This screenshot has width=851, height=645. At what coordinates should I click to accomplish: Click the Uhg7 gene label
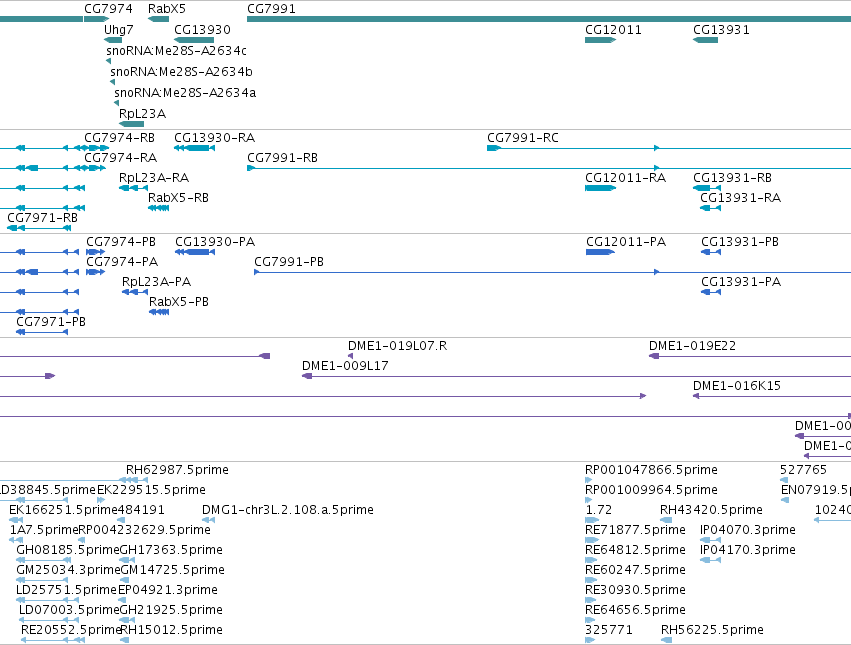coord(118,29)
